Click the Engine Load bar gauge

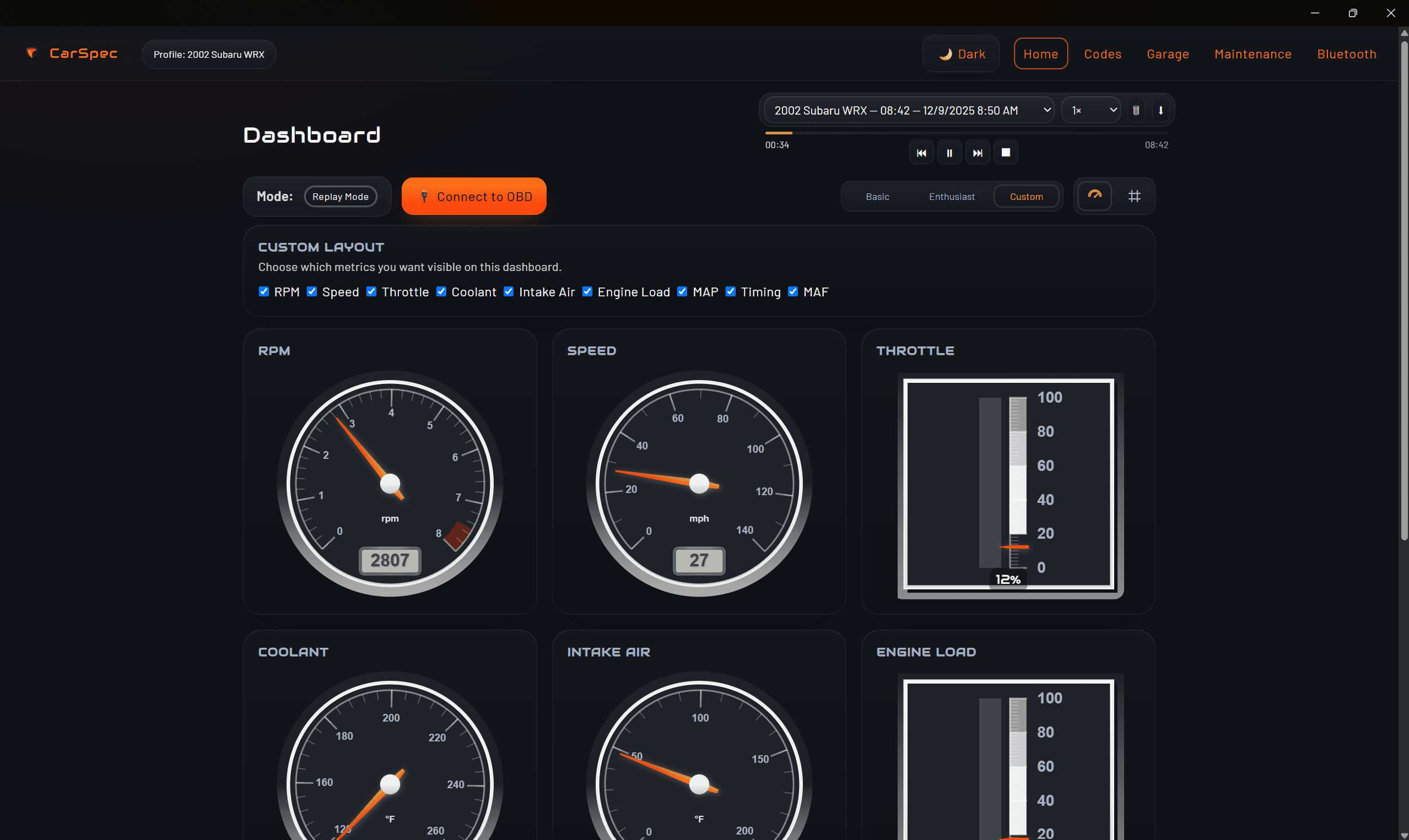(x=1011, y=757)
